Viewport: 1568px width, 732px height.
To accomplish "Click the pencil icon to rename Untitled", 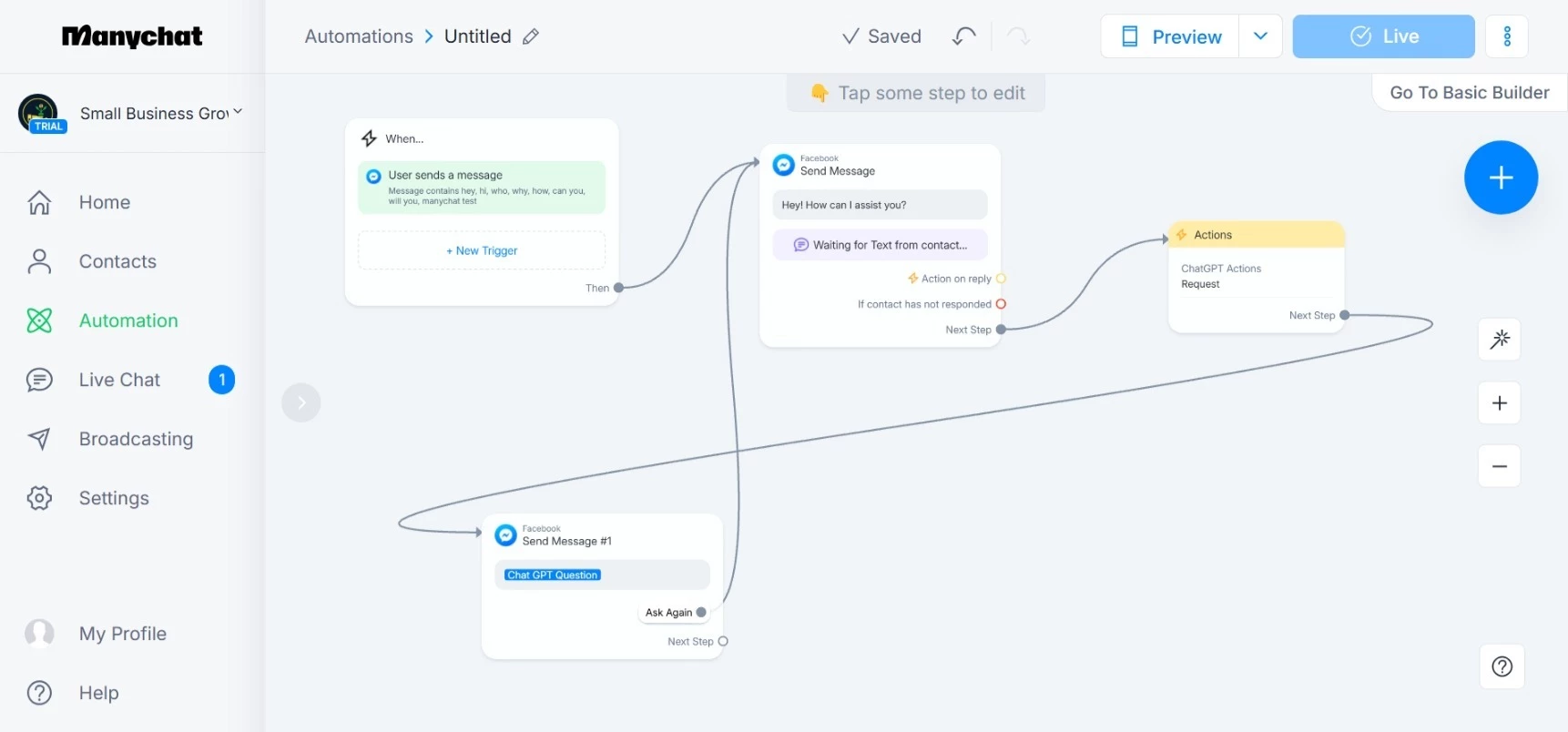I will tap(531, 36).
